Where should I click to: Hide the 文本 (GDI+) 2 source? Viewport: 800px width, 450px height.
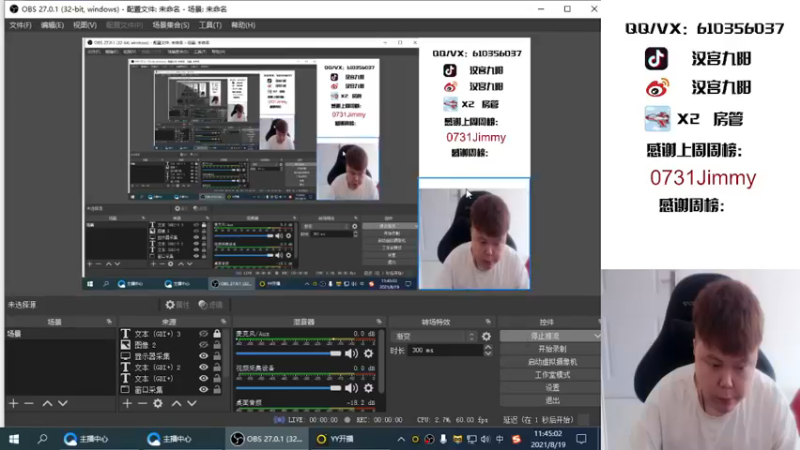tap(204, 367)
